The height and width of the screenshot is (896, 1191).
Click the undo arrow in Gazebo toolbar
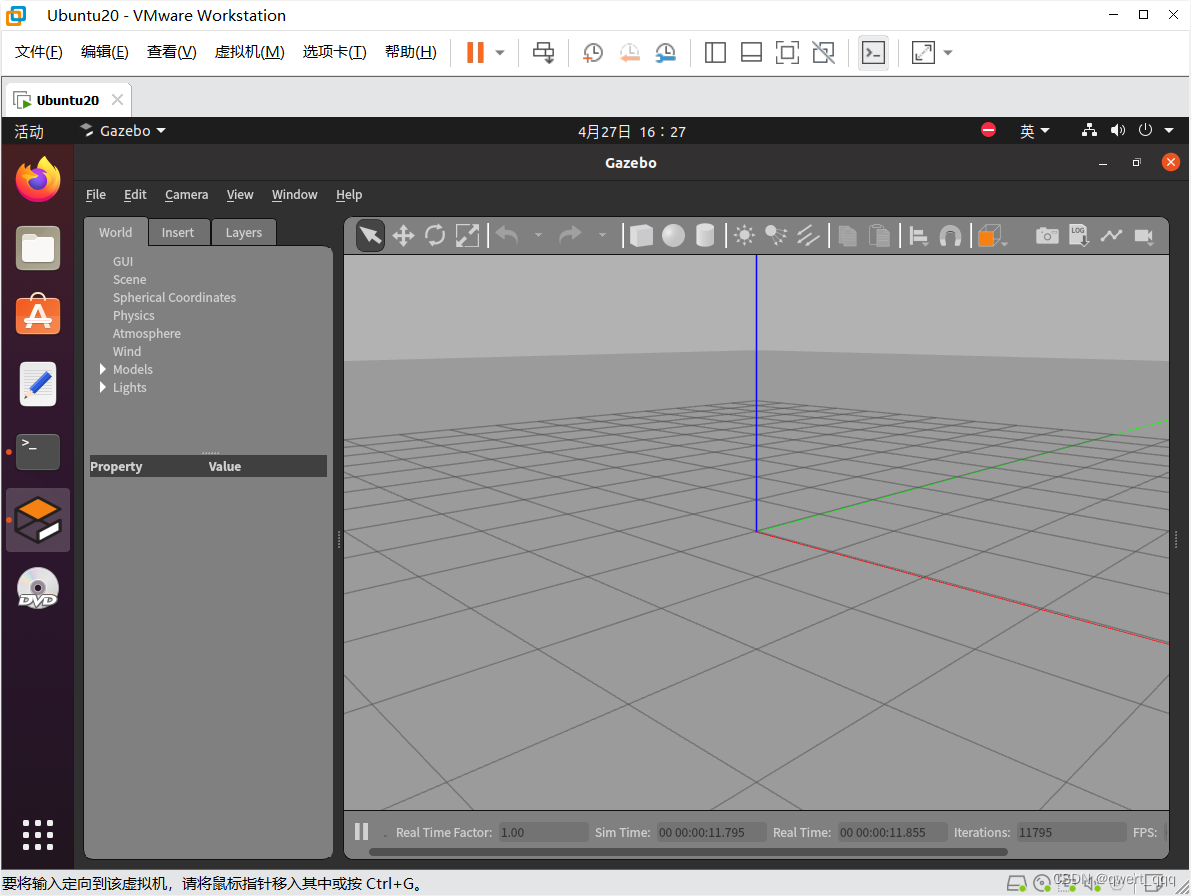click(x=507, y=235)
